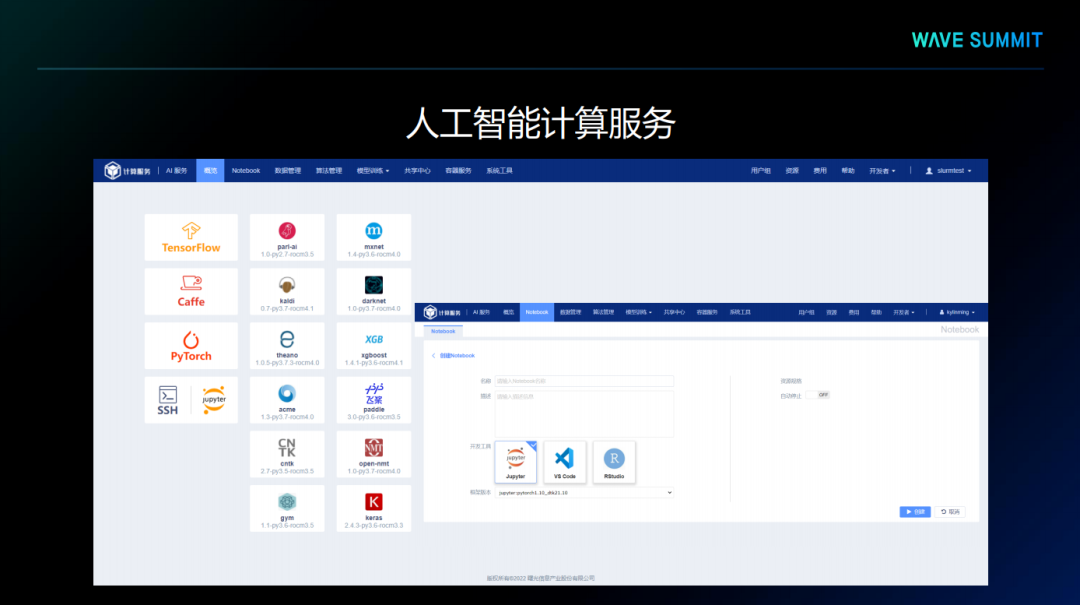1080x605 pixels.
Task: Expand the jupyter-pytorch1.10 image version dropdown
Action: coord(585,492)
